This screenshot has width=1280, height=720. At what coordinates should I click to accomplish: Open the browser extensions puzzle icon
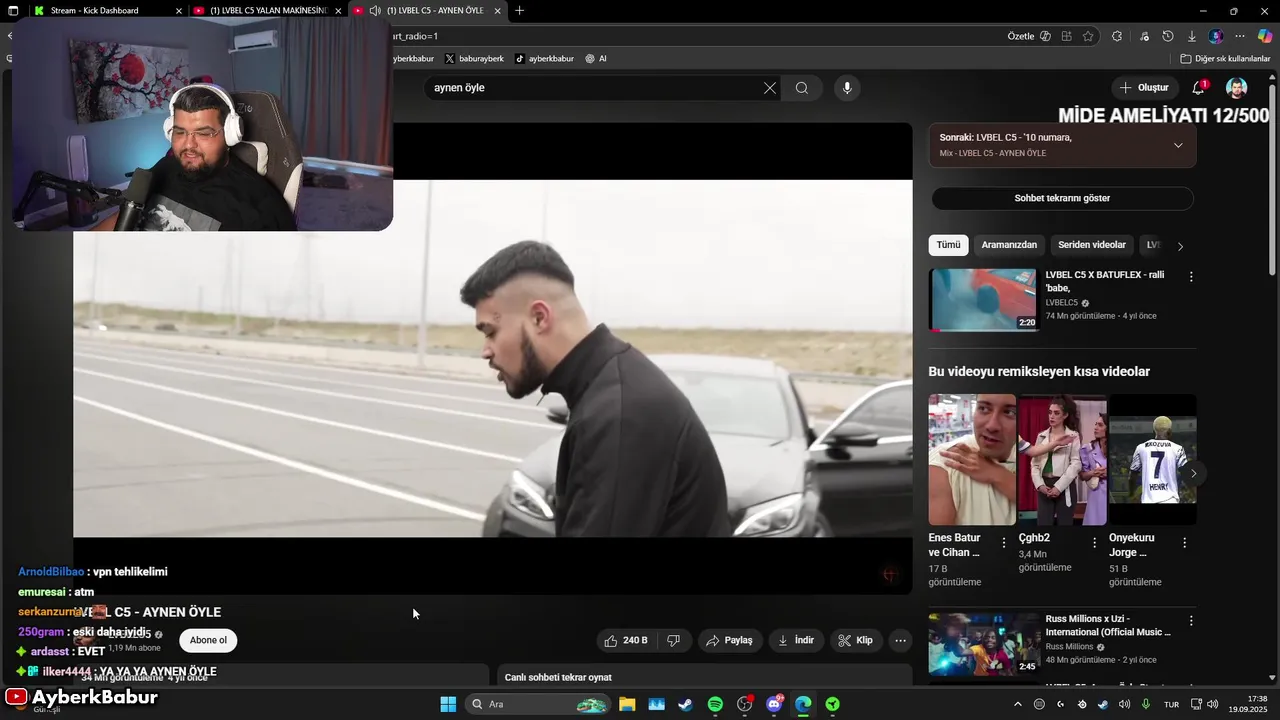(x=1117, y=36)
